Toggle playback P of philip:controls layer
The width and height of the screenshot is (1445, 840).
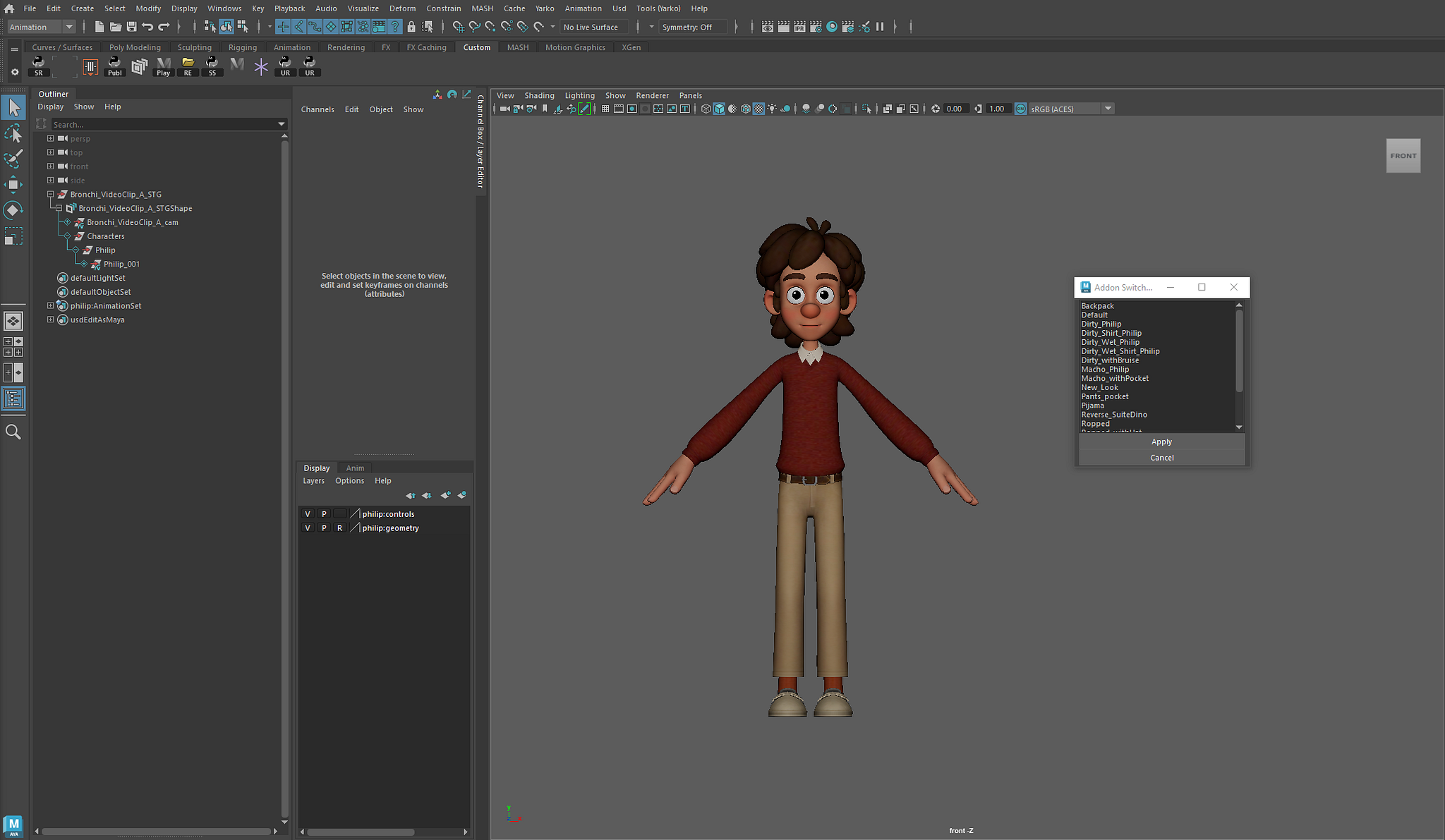pyautogui.click(x=324, y=514)
